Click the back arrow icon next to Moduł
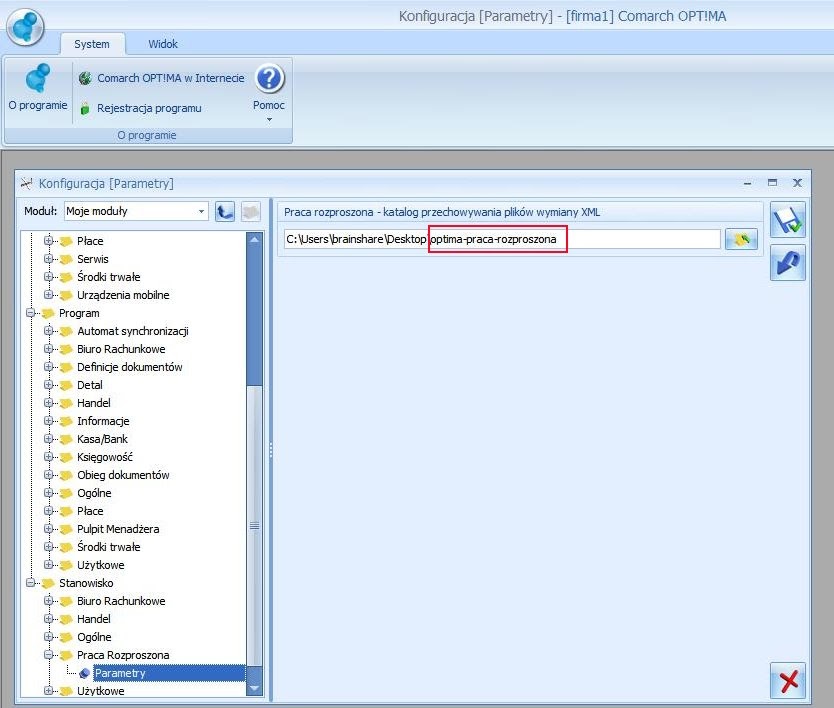Image resolution: width=834 pixels, height=708 pixels. click(225, 212)
